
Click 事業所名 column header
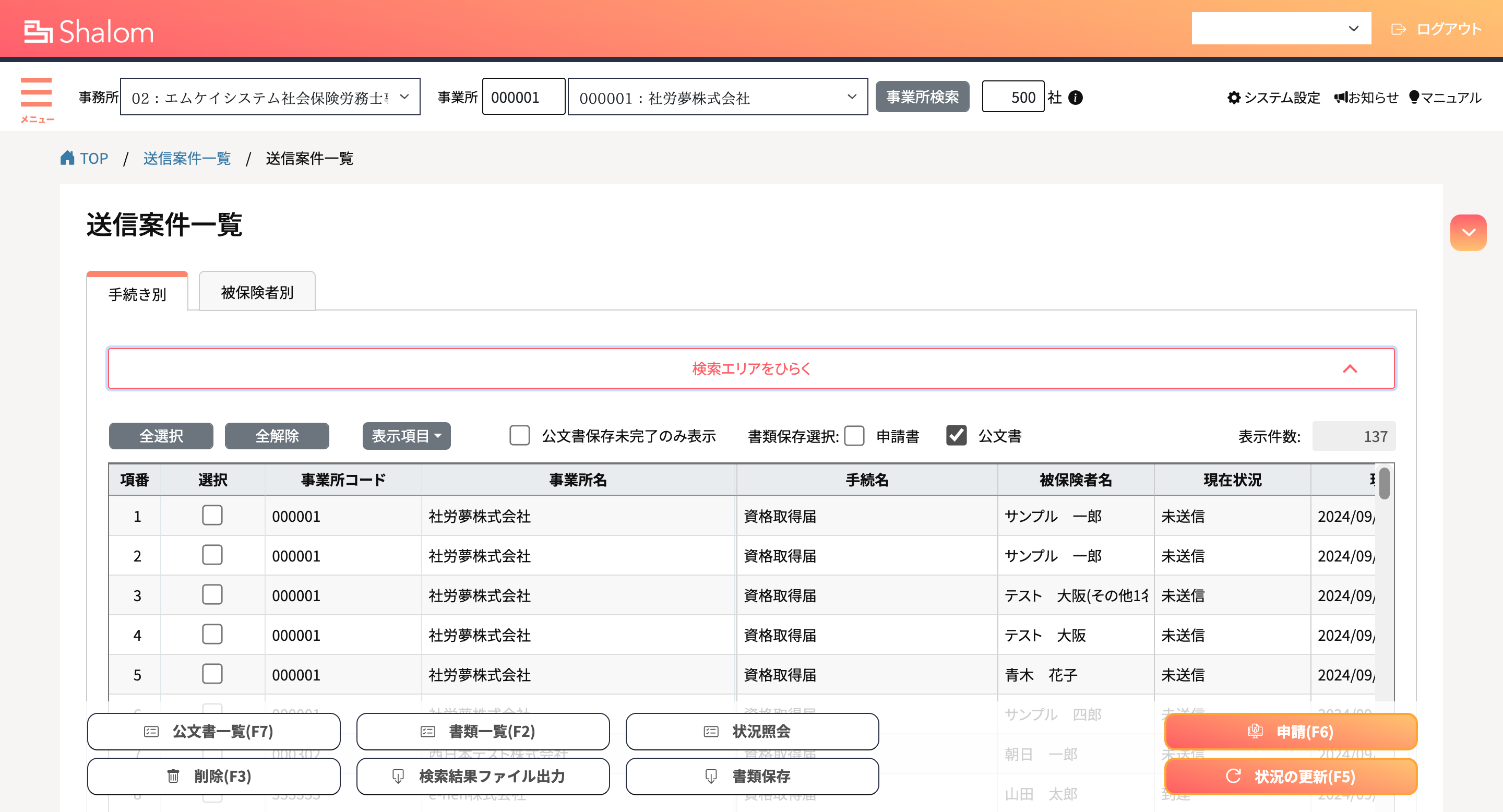(578, 480)
